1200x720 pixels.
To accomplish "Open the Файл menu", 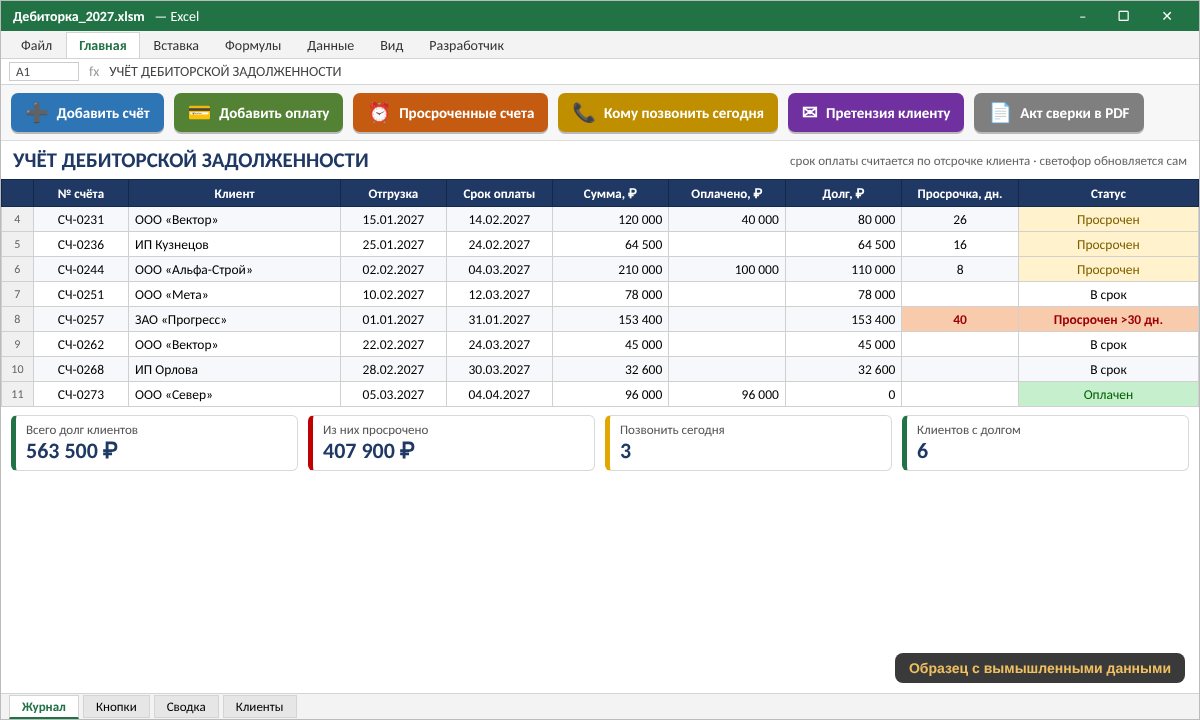I will (36, 45).
